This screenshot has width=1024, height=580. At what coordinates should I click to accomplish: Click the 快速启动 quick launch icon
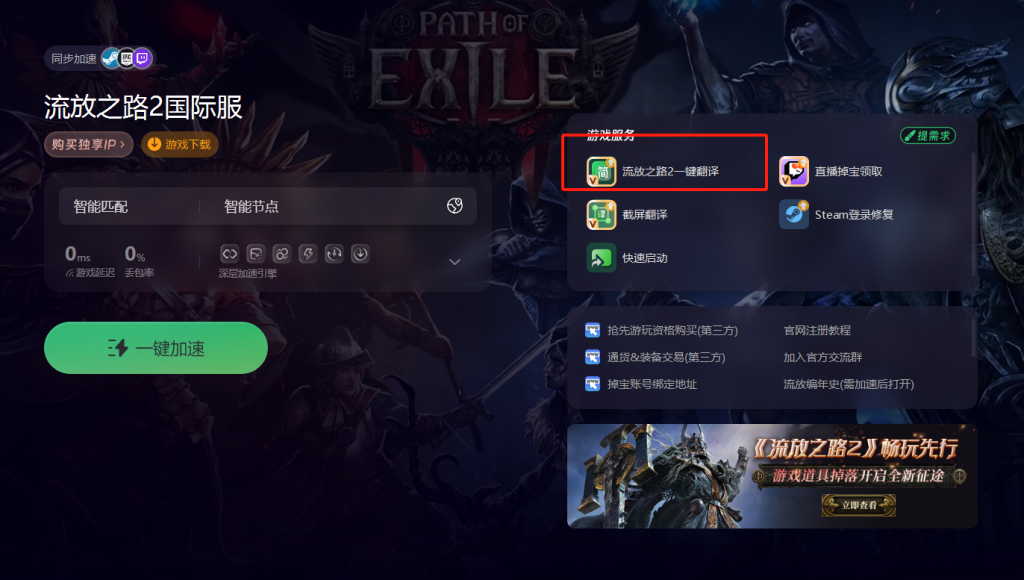tap(601, 258)
